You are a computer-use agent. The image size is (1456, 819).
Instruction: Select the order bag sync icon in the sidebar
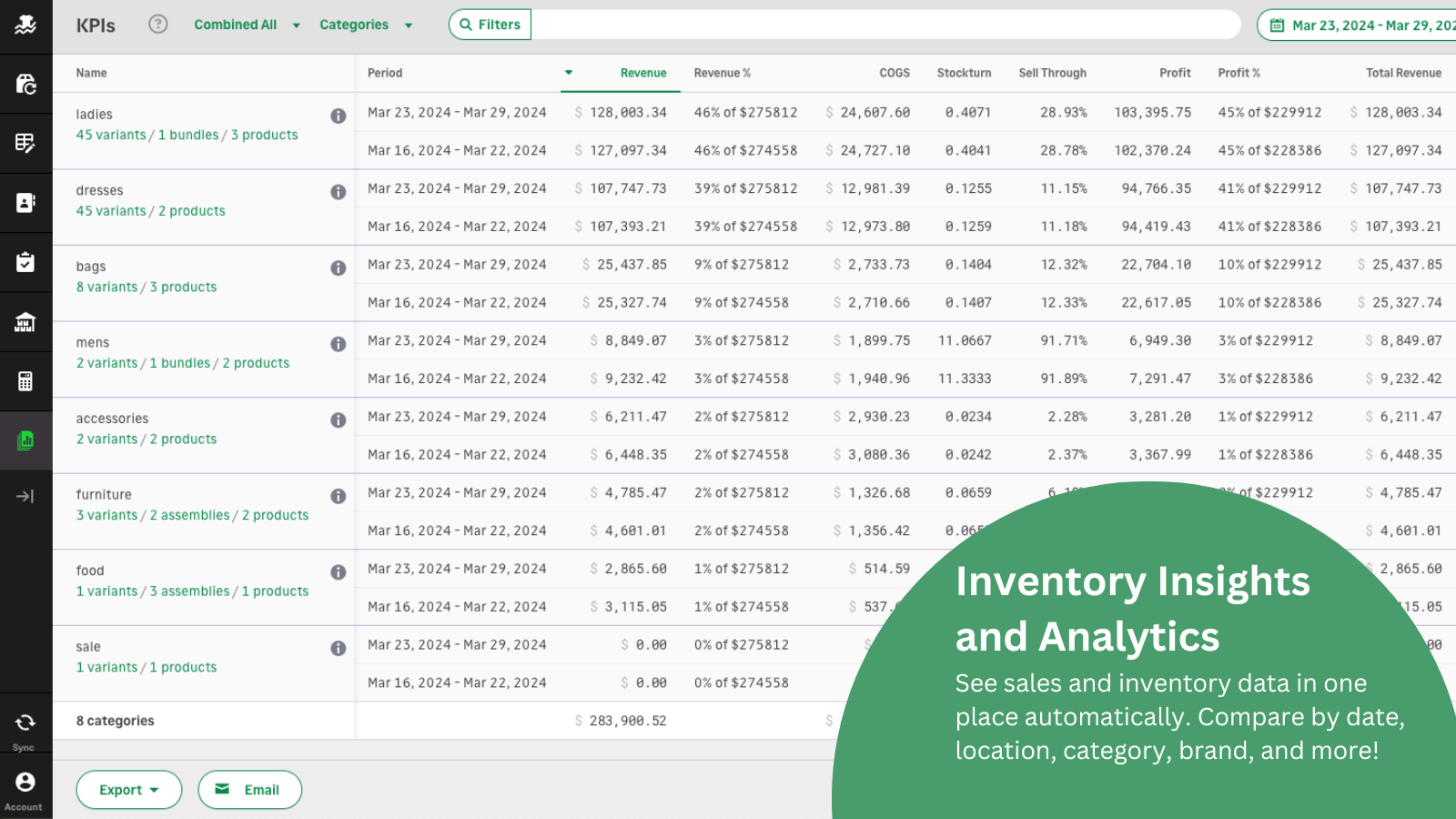(25, 83)
